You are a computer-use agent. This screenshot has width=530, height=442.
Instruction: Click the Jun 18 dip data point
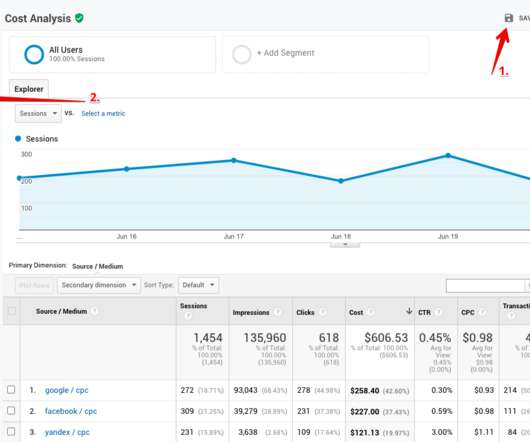tap(341, 181)
